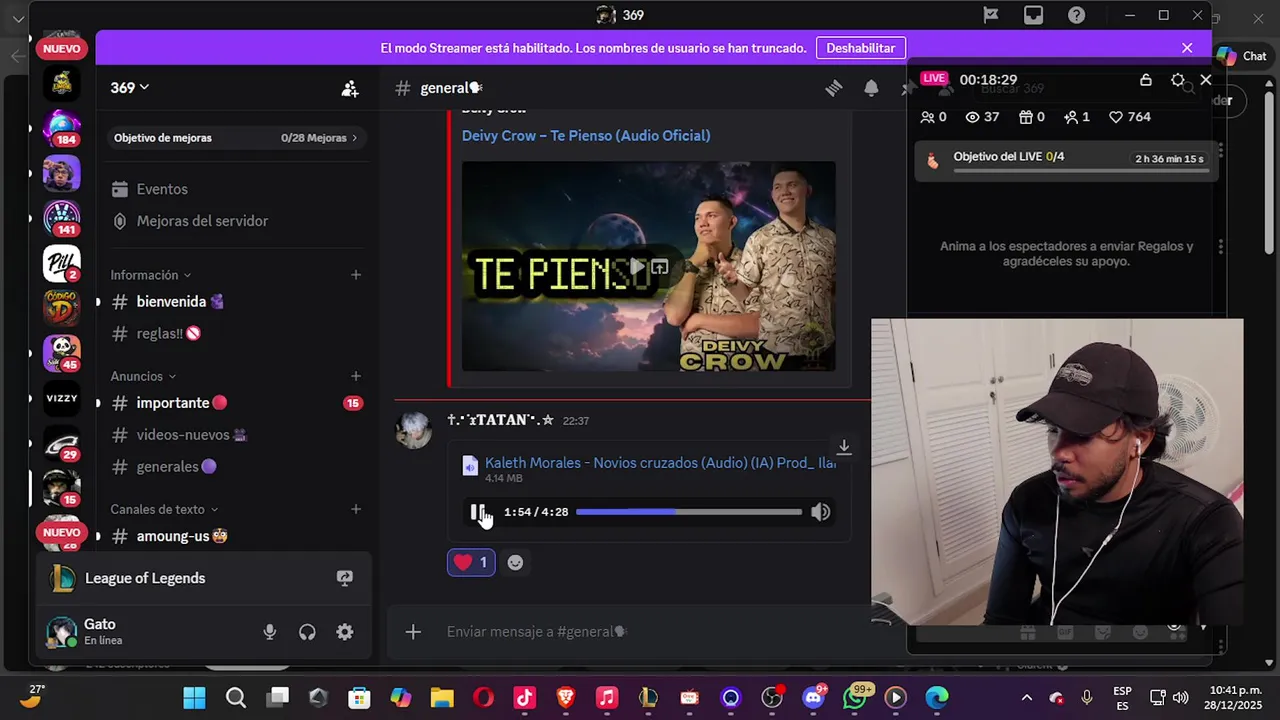Toggle channel notification bell
The width and height of the screenshot is (1280, 720).
pyautogui.click(x=871, y=89)
